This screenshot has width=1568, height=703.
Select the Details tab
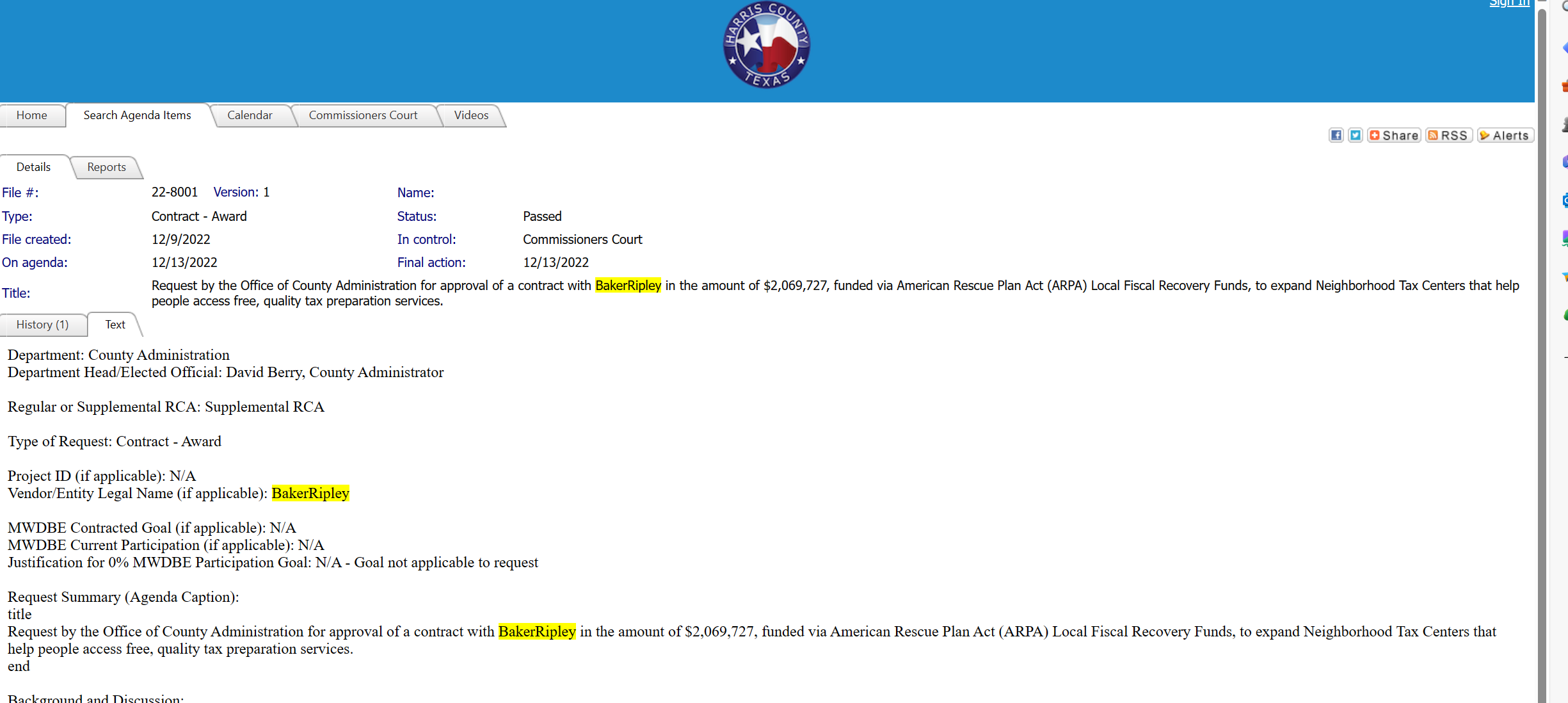pos(33,167)
